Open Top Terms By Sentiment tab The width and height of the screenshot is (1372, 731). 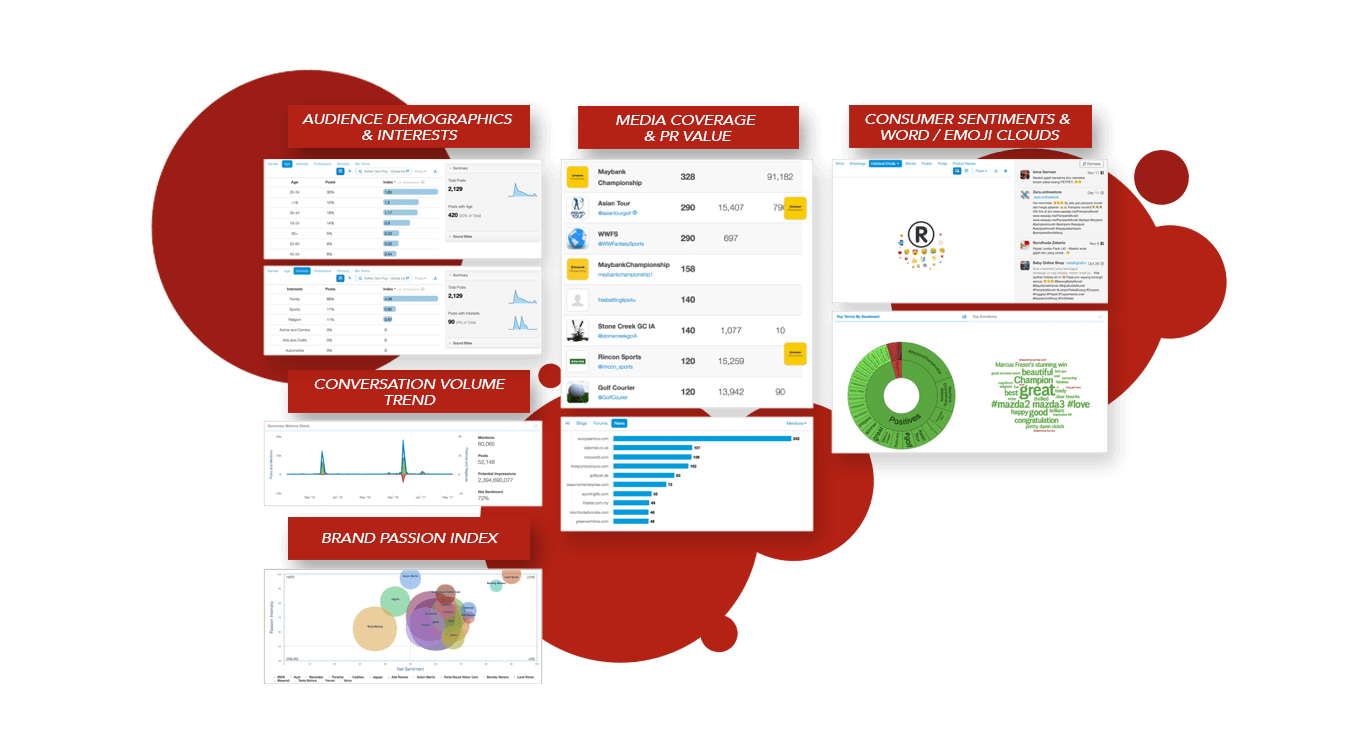coord(856,316)
